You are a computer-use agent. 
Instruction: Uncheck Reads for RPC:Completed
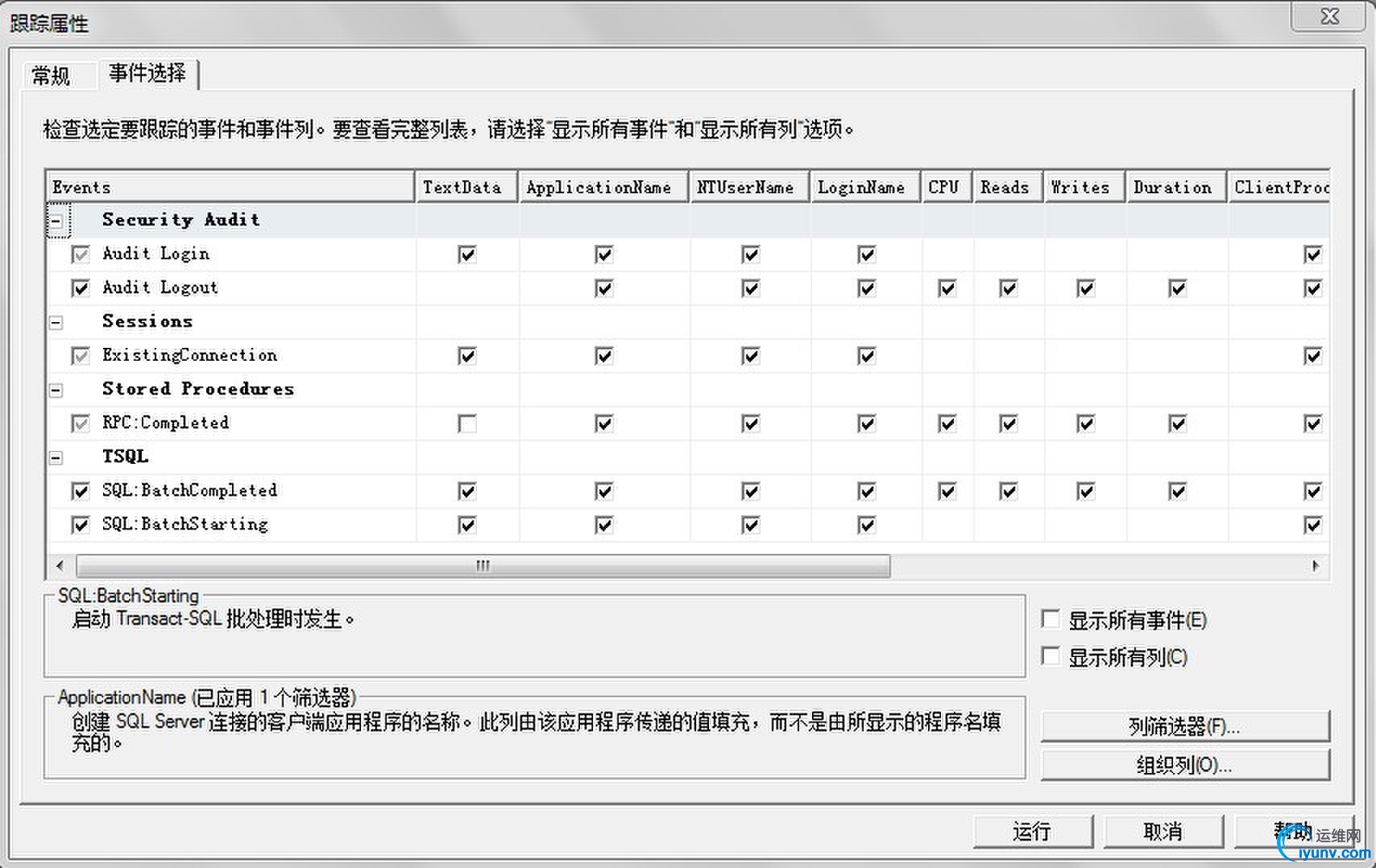[1009, 424]
